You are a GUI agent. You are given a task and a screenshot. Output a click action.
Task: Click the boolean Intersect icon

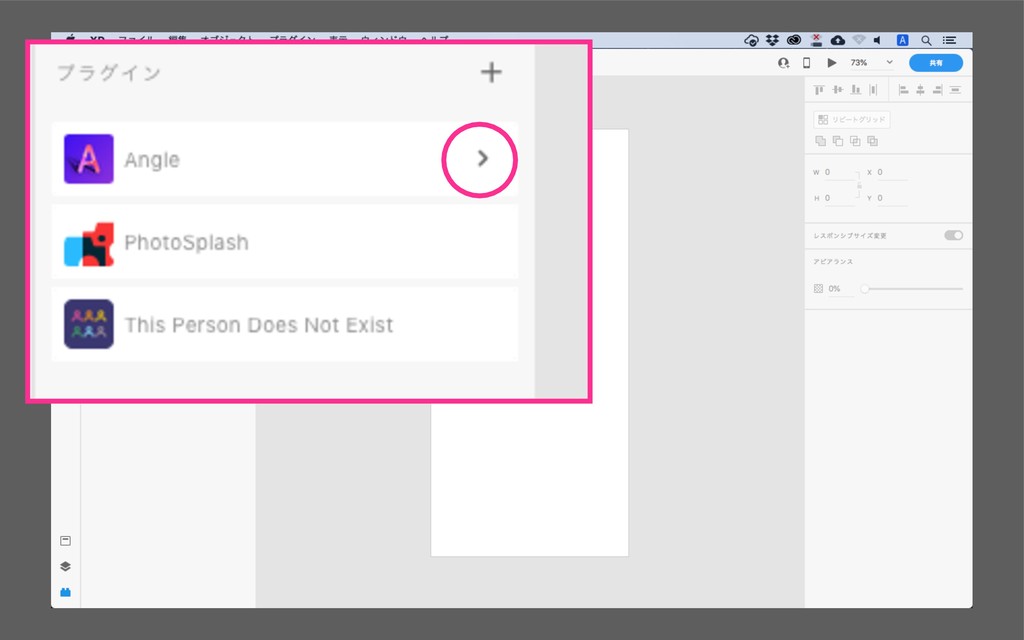[855, 141]
